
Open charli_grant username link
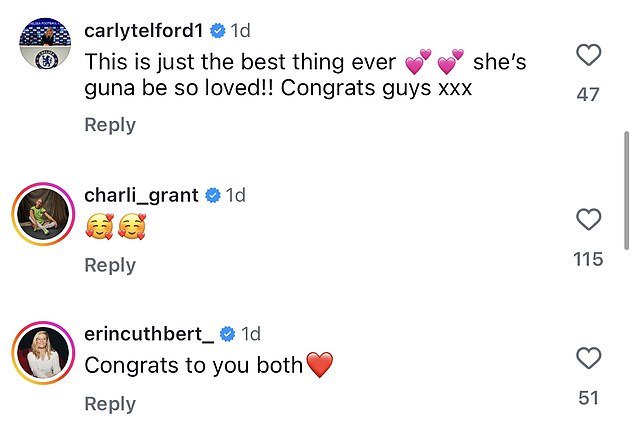point(141,195)
